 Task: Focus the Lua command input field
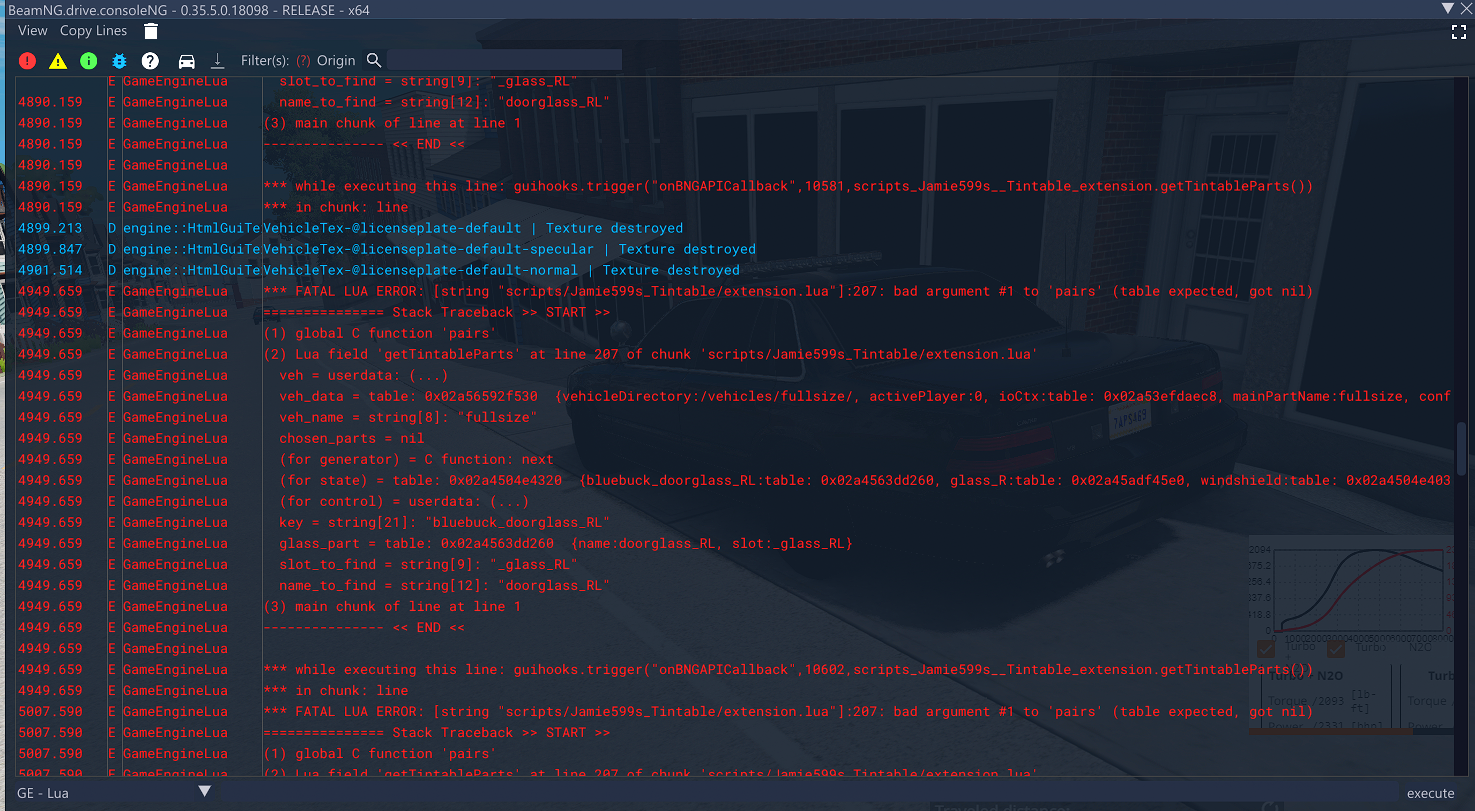tap(807, 793)
